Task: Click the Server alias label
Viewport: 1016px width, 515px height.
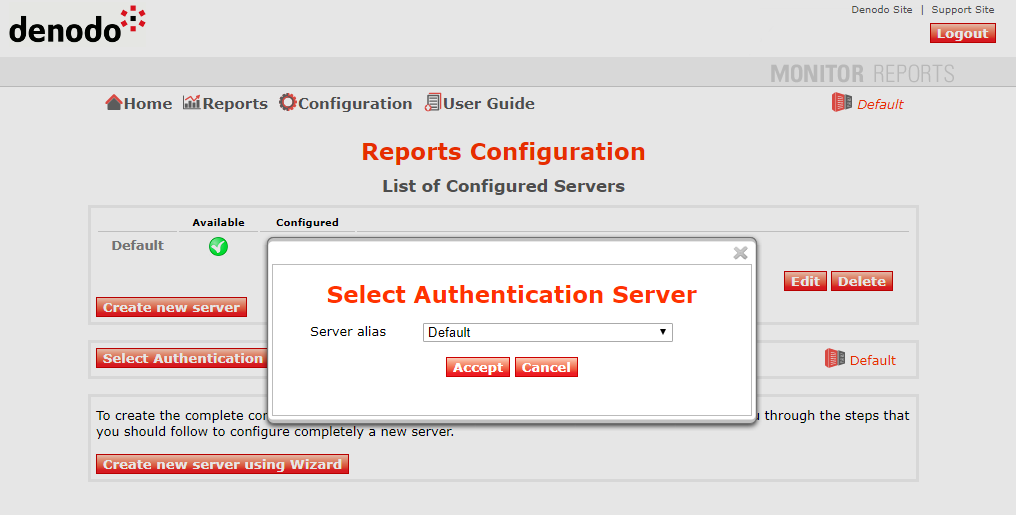Action: [348, 332]
